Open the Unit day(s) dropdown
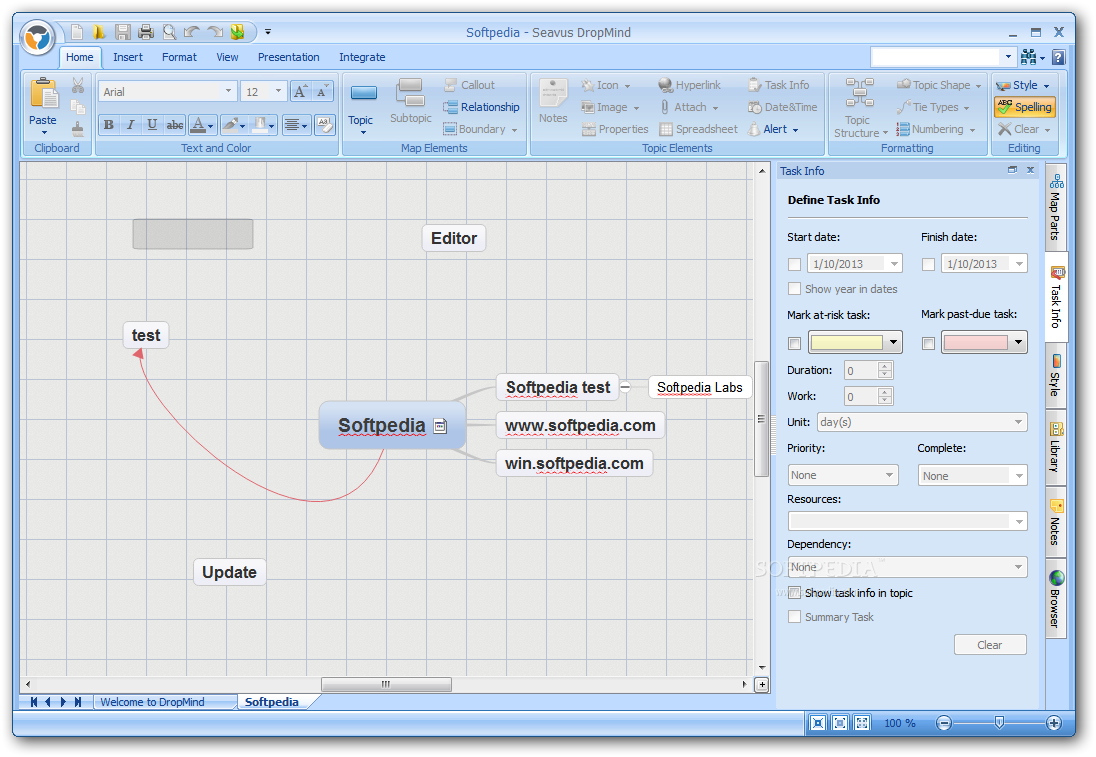 click(1018, 422)
